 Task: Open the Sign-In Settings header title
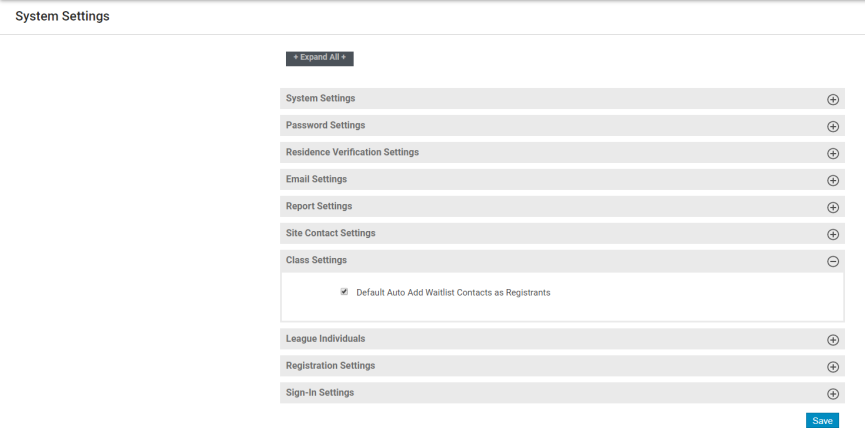click(x=320, y=393)
